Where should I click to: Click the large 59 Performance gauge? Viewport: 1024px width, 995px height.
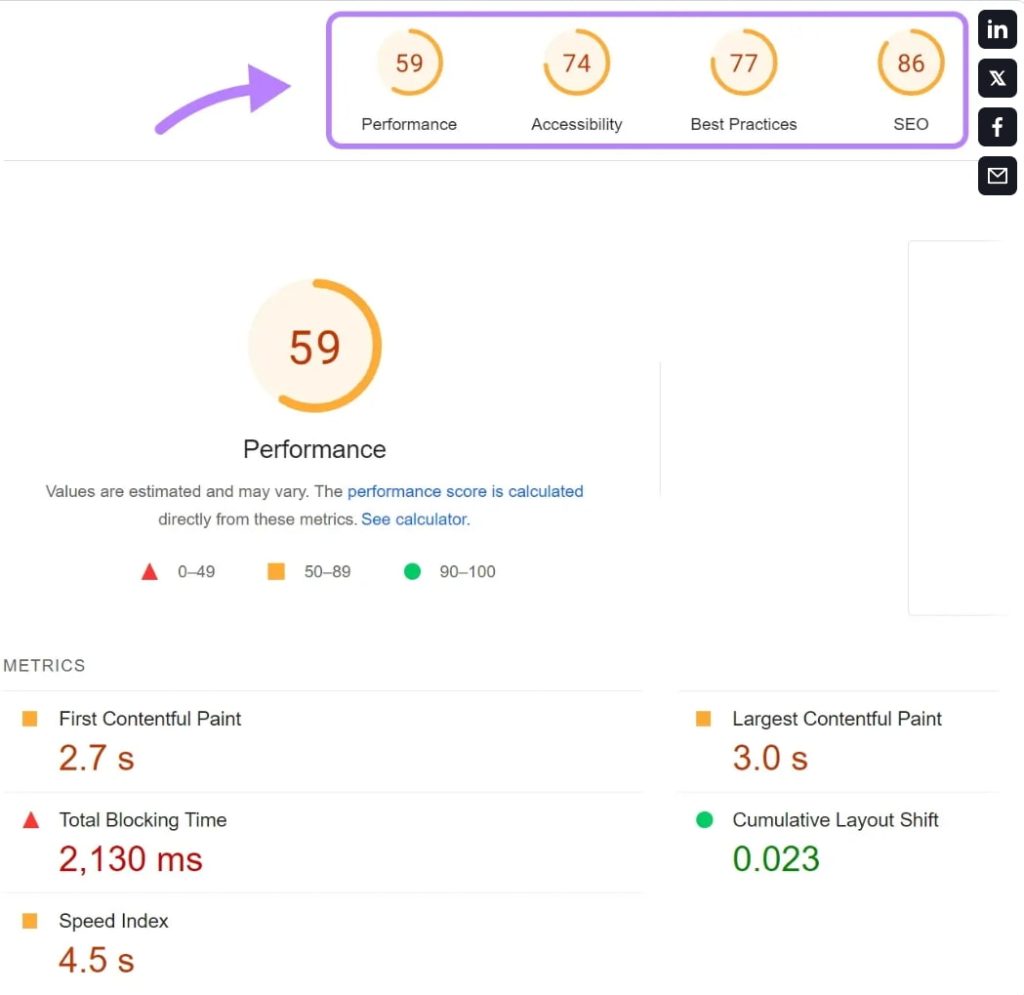315,346
